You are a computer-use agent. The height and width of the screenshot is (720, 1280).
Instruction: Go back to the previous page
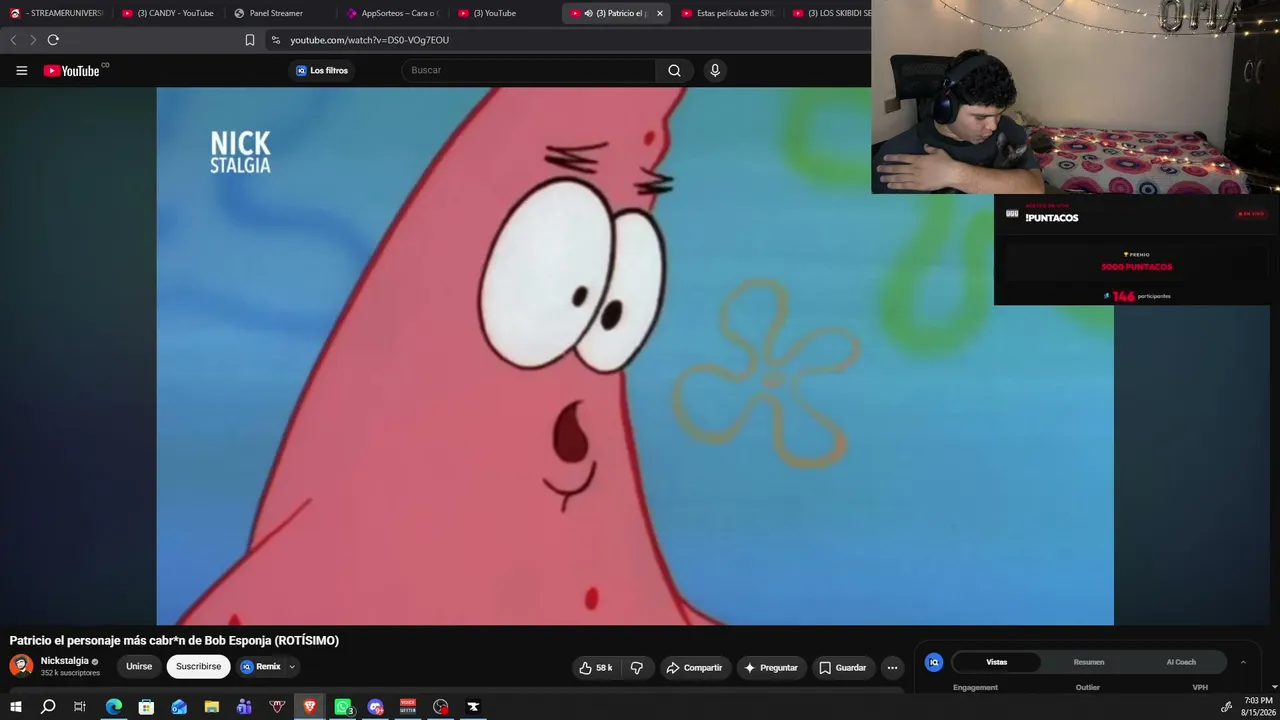[x=13, y=40]
